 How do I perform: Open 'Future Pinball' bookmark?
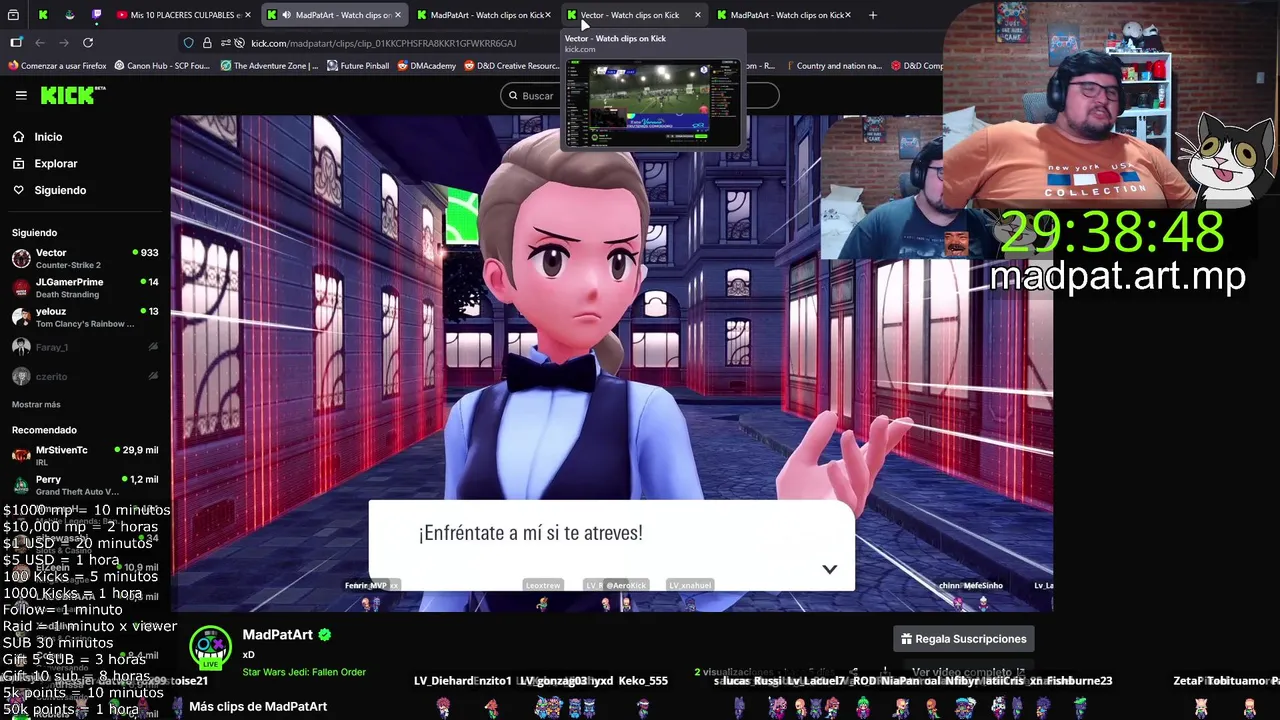pyautogui.click(x=358, y=66)
